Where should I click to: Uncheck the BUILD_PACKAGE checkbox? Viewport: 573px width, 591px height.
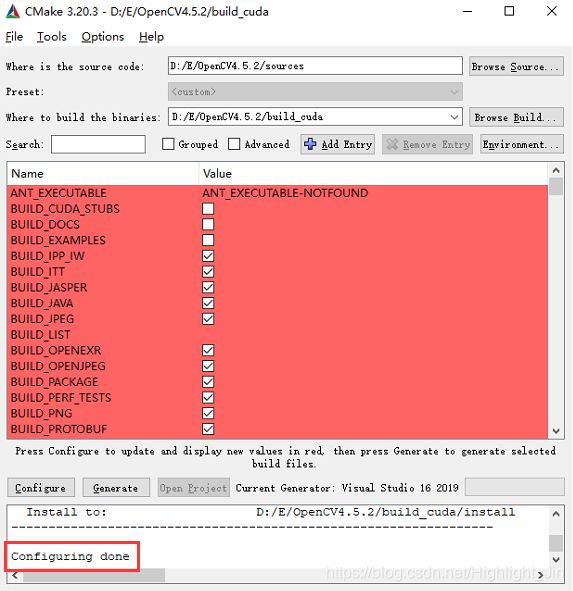[208, 382]
